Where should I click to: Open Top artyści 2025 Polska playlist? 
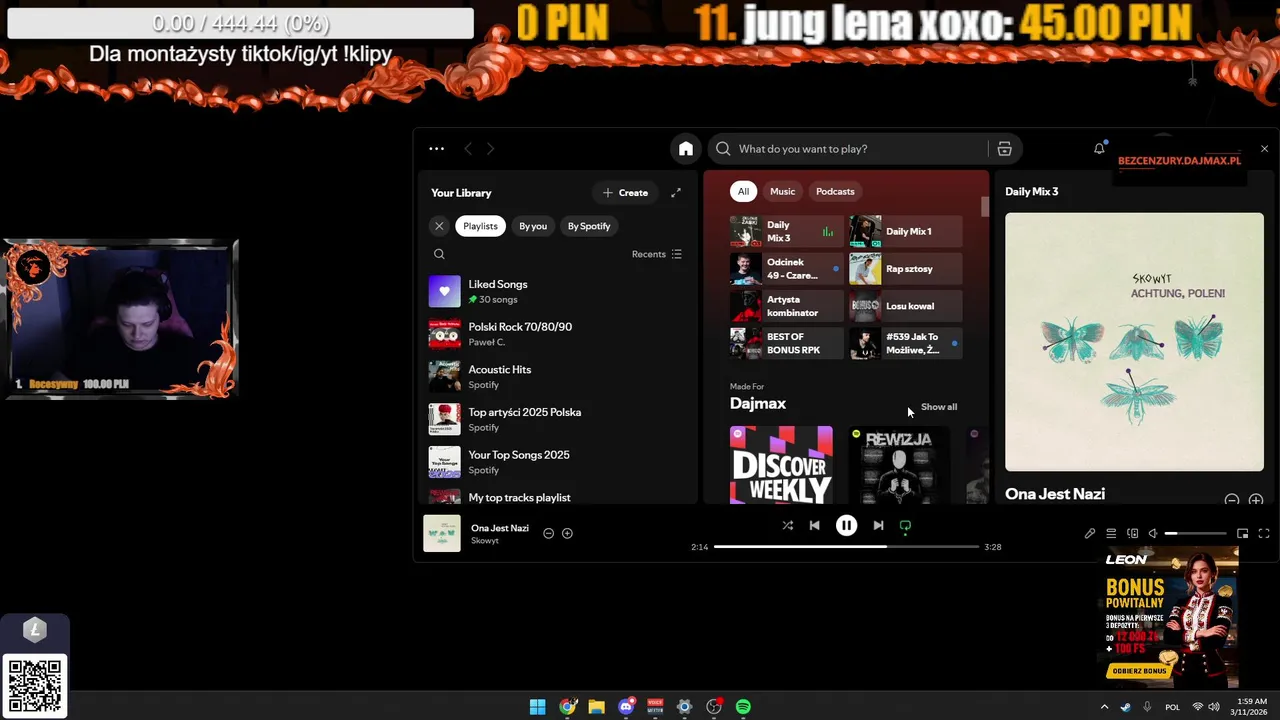(557, 419)
